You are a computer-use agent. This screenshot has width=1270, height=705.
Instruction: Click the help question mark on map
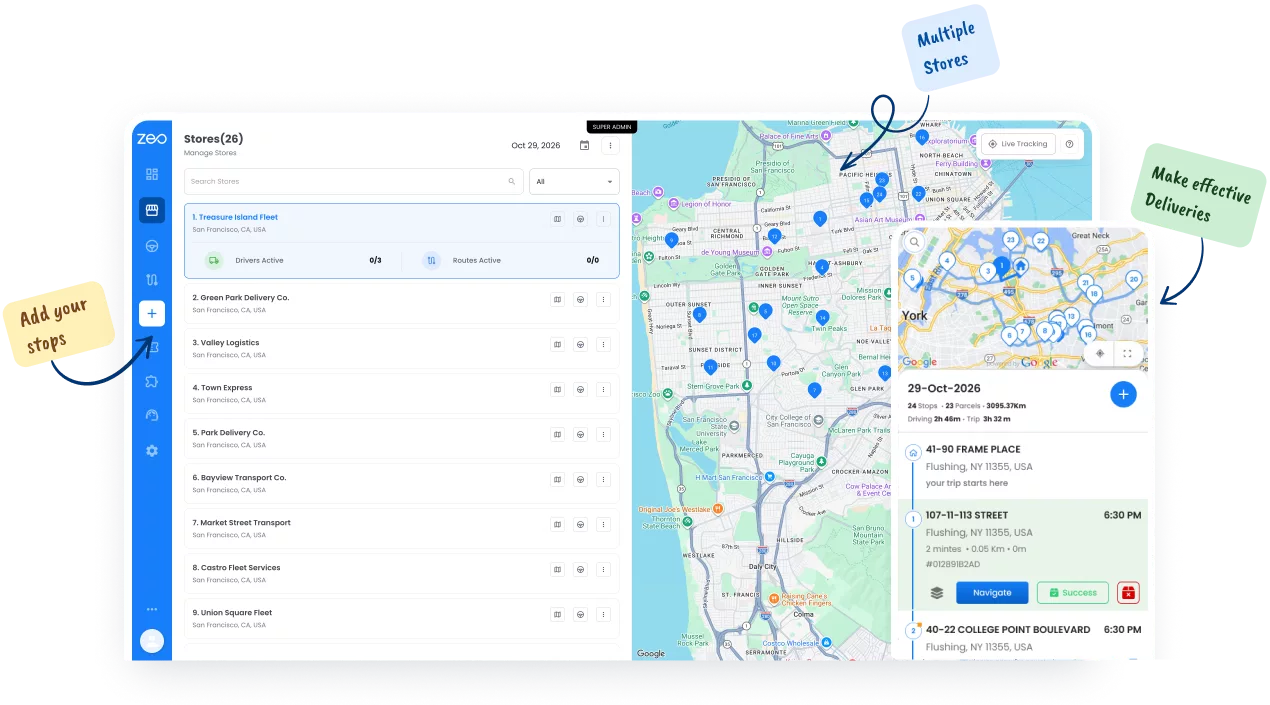coord(1069,144)
